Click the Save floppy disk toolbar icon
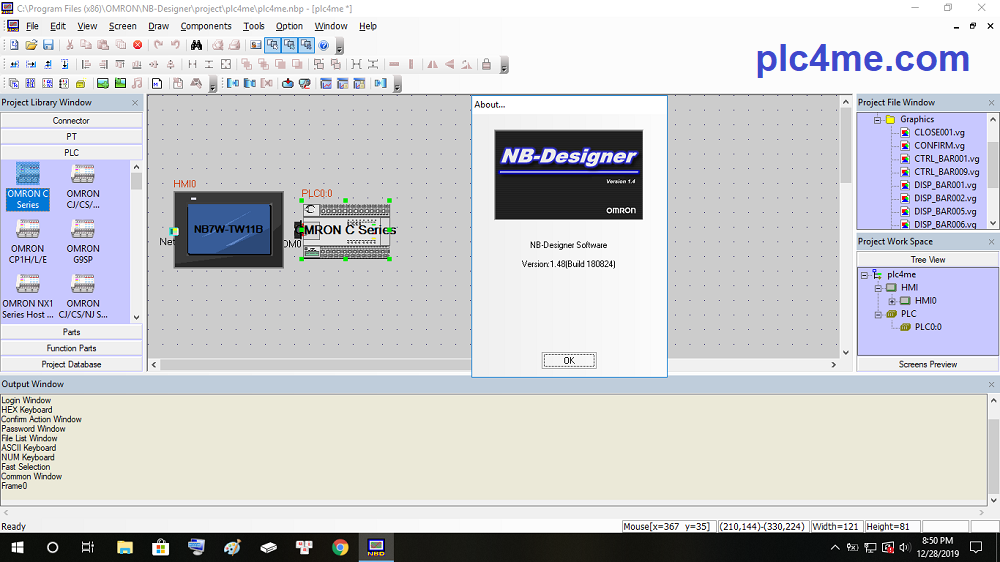 [x=47, y=45]
